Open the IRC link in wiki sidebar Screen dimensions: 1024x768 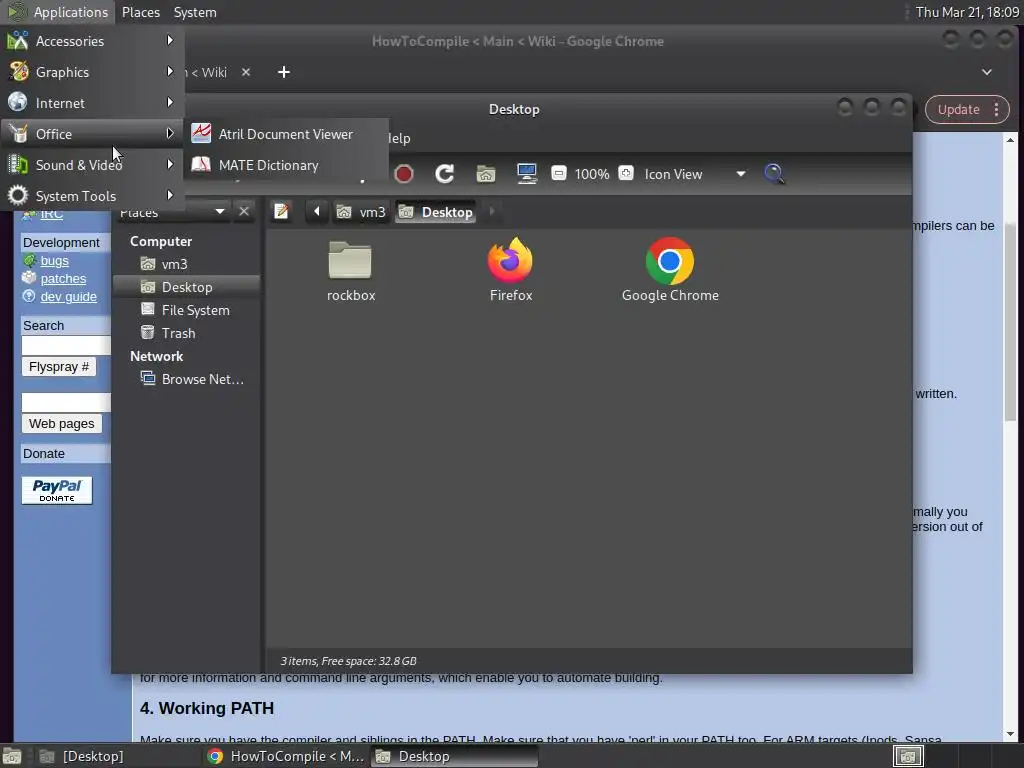(x=52, y=214)
